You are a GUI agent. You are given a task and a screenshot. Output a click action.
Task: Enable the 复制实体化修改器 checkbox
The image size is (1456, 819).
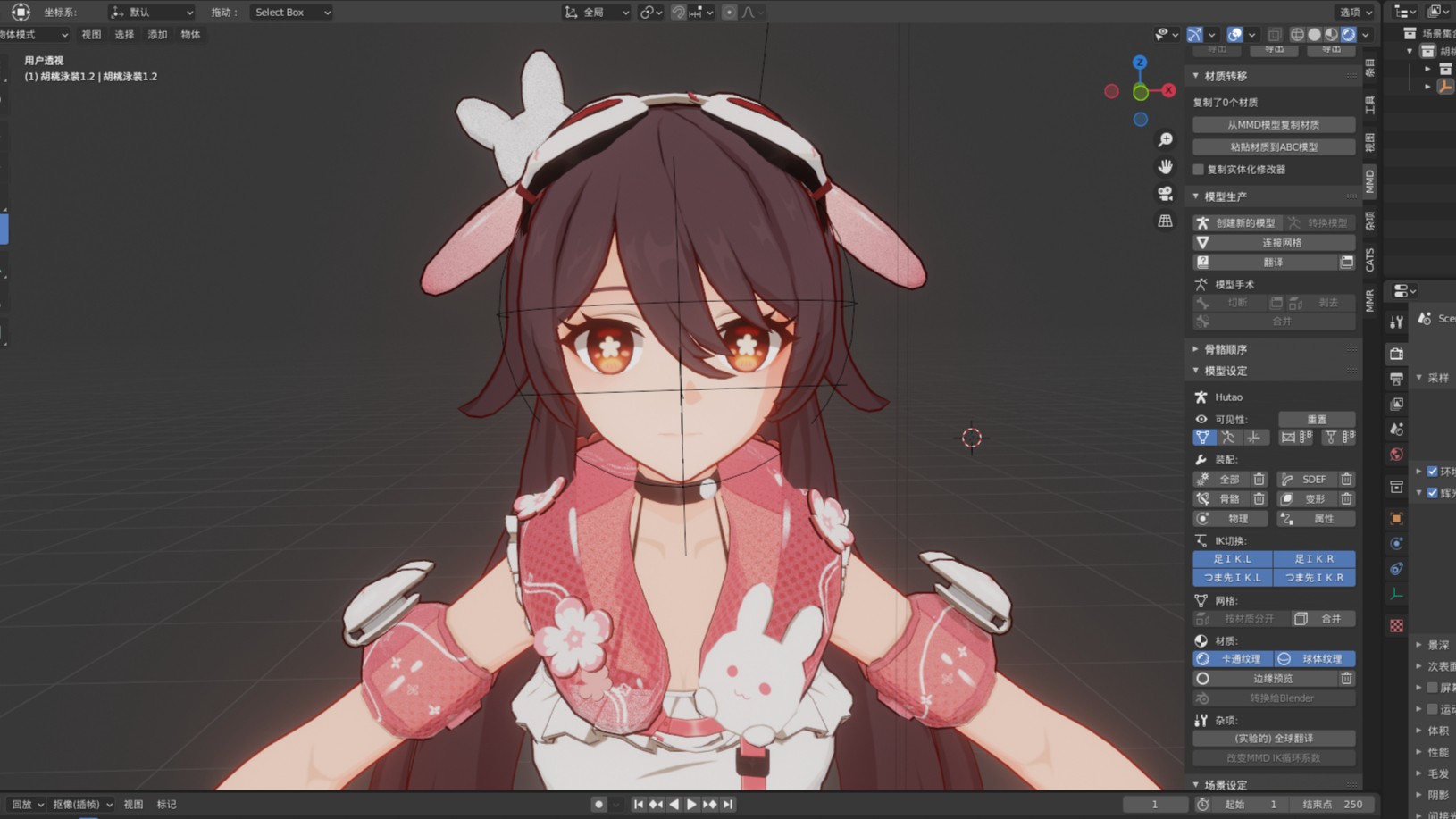point(1199,170)
